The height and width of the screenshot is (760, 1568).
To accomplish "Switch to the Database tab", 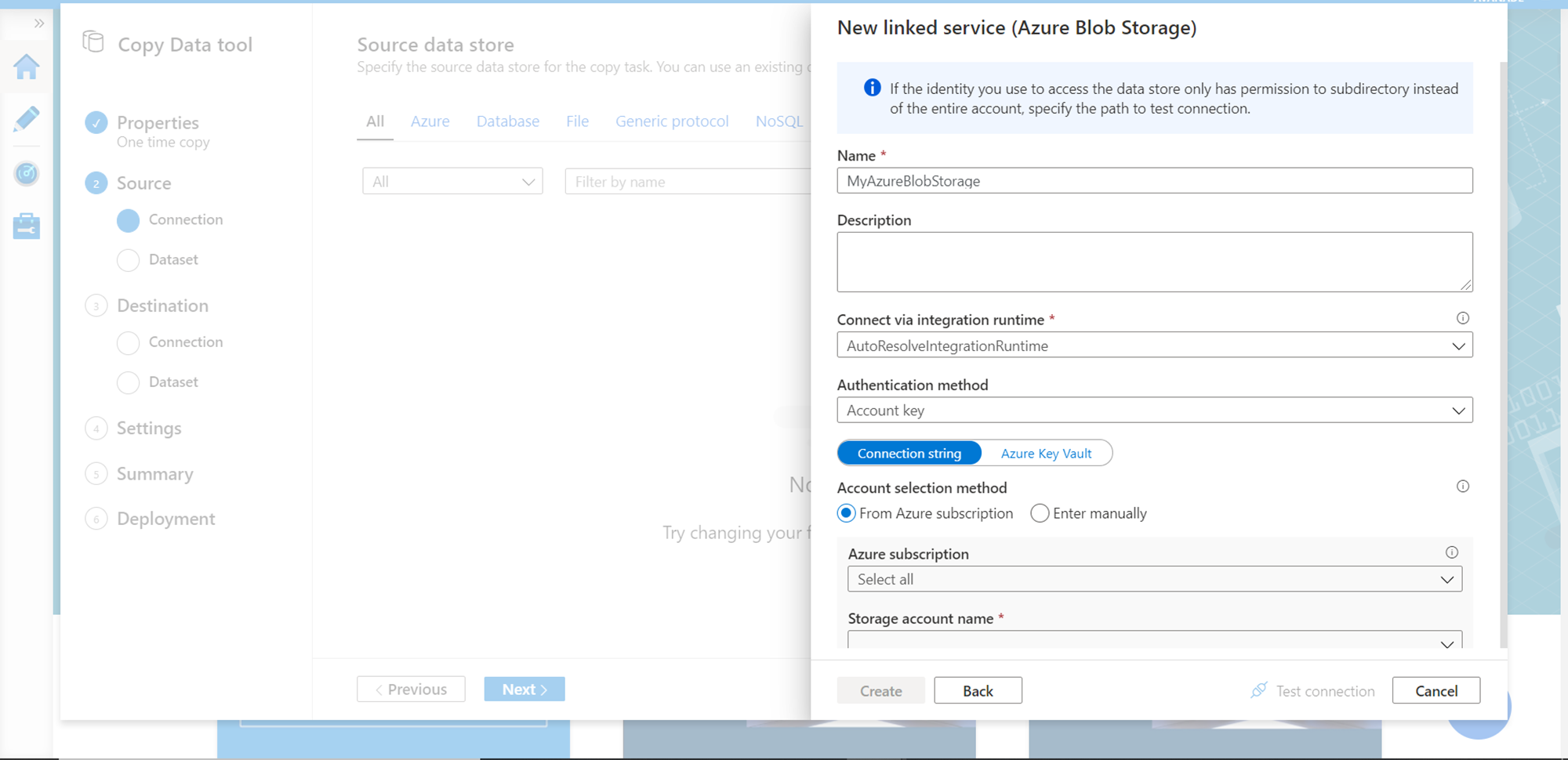I will [507, 121].
